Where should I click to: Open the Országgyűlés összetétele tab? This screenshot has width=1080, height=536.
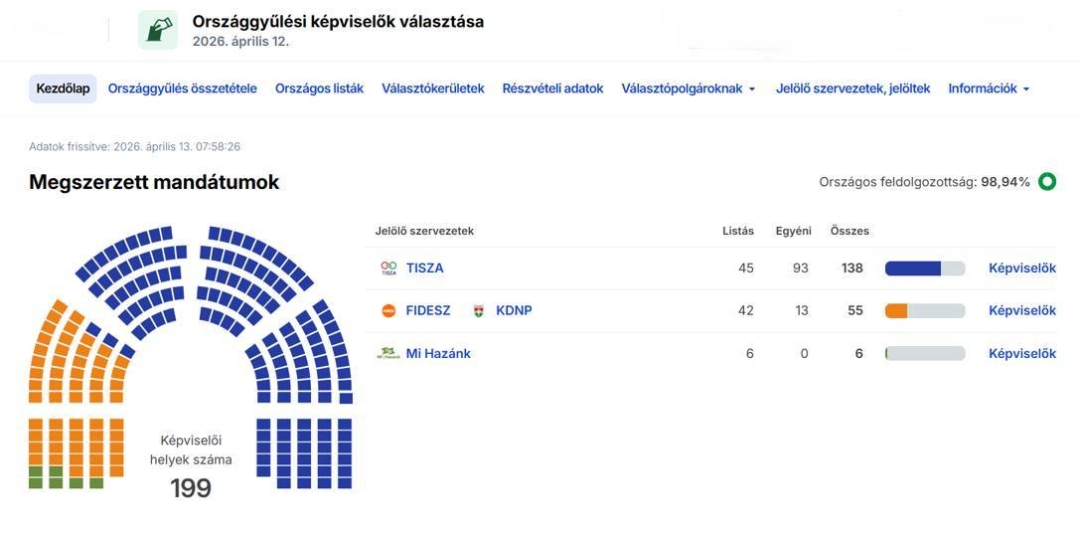pyautogui.click(x=182, y=88)
